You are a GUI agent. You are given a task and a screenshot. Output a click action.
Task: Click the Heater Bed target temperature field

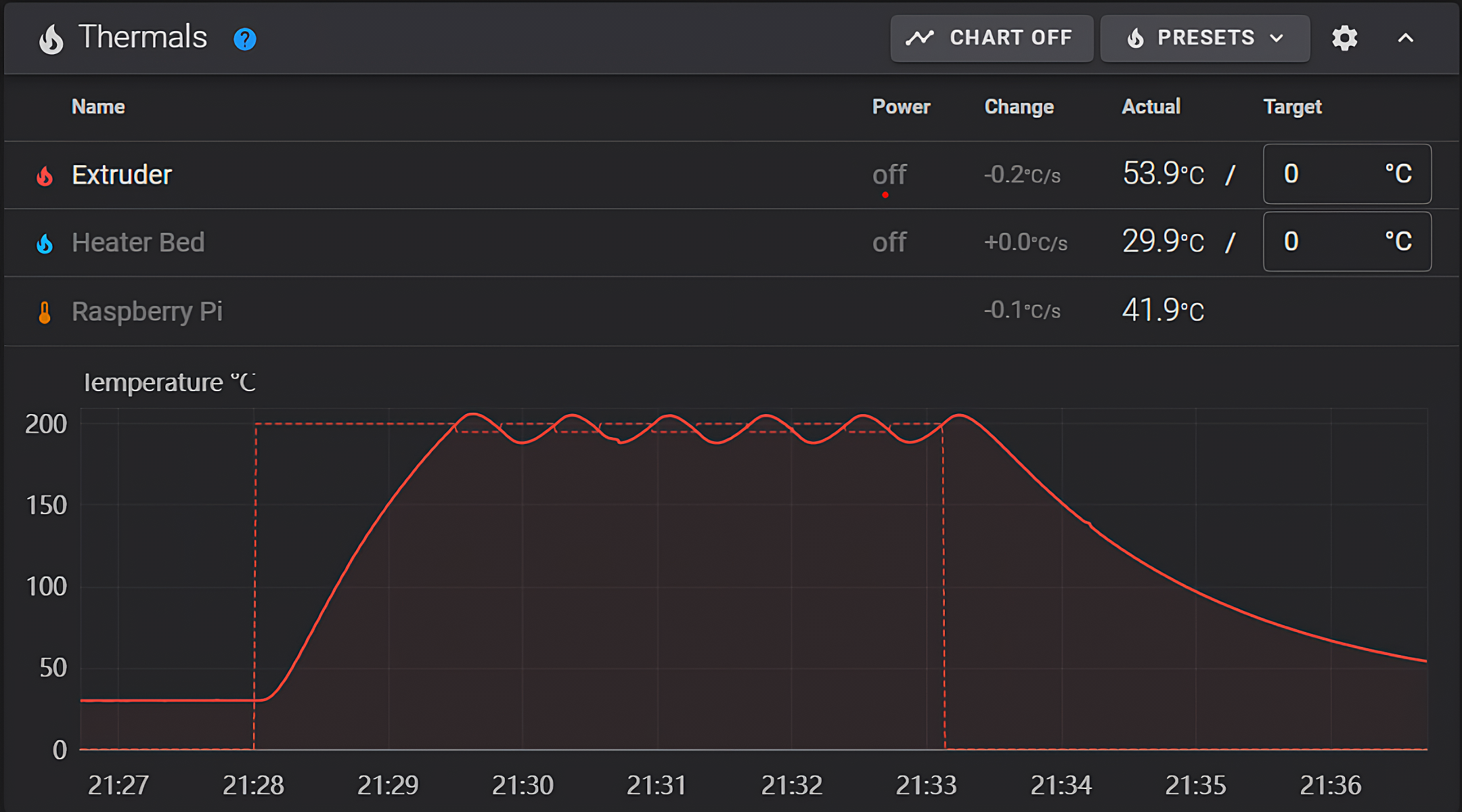(x=1327, y=242)
